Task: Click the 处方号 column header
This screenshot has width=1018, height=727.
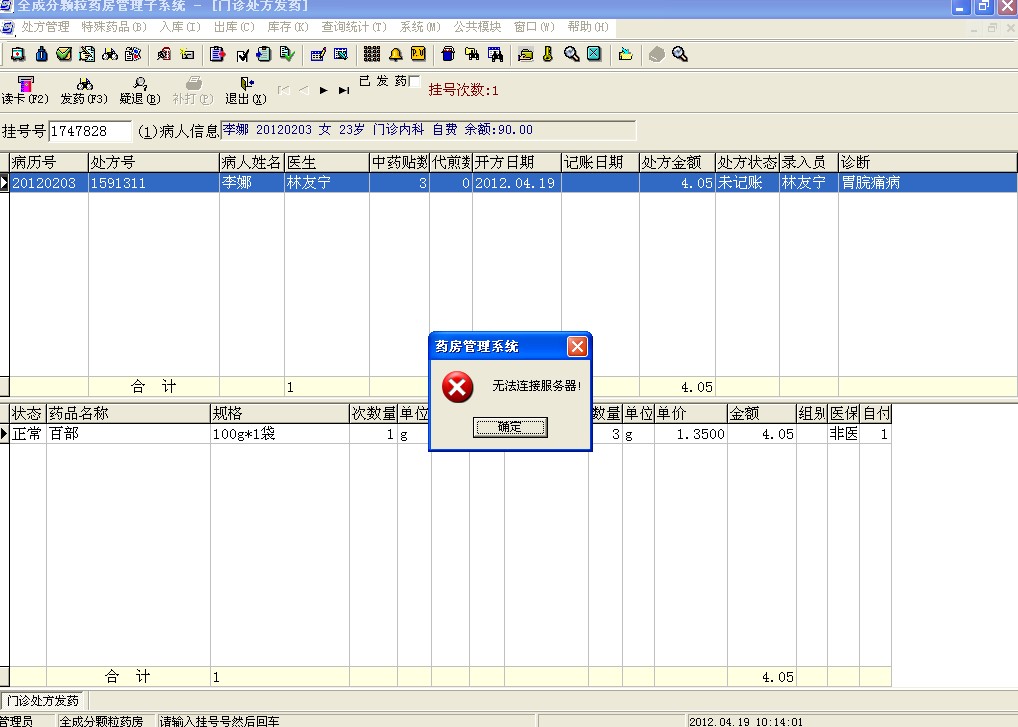Action: point(154,162)
